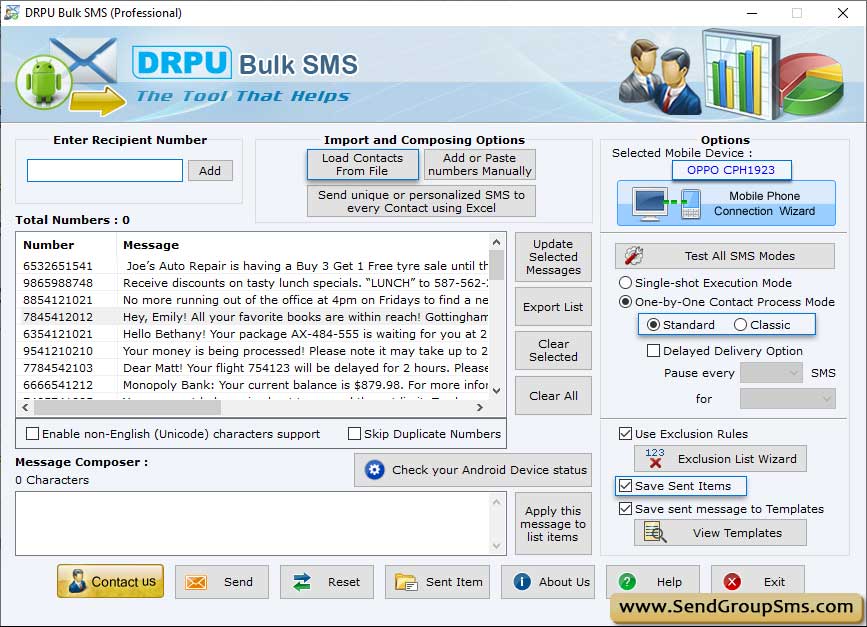Click into the Message Composer text area
The image size is (867, 627).
[x=253, y=523]
